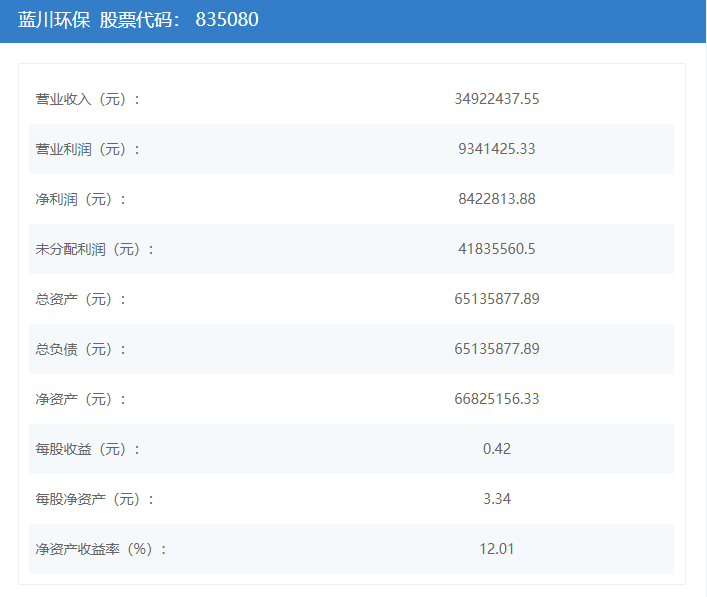Click the earnings per share value 0.42
This screenshot has height=597, width=707.
point(496,449)
